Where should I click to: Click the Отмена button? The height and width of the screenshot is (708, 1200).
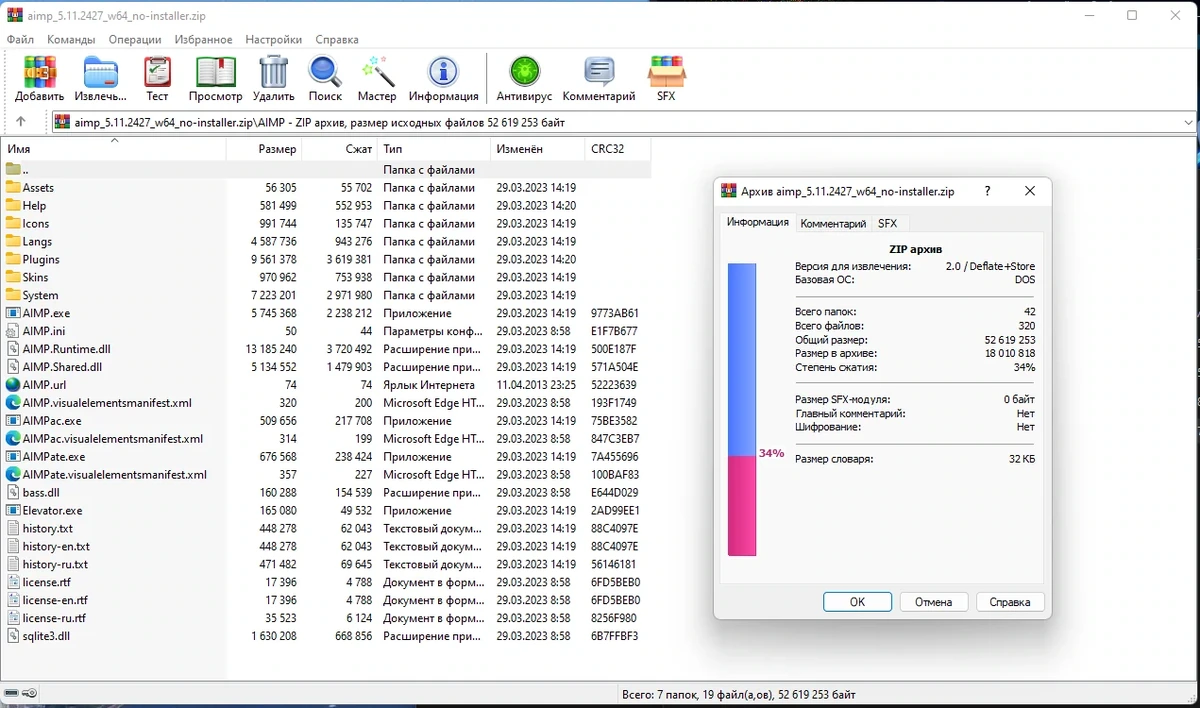click(x=933, y=602)
